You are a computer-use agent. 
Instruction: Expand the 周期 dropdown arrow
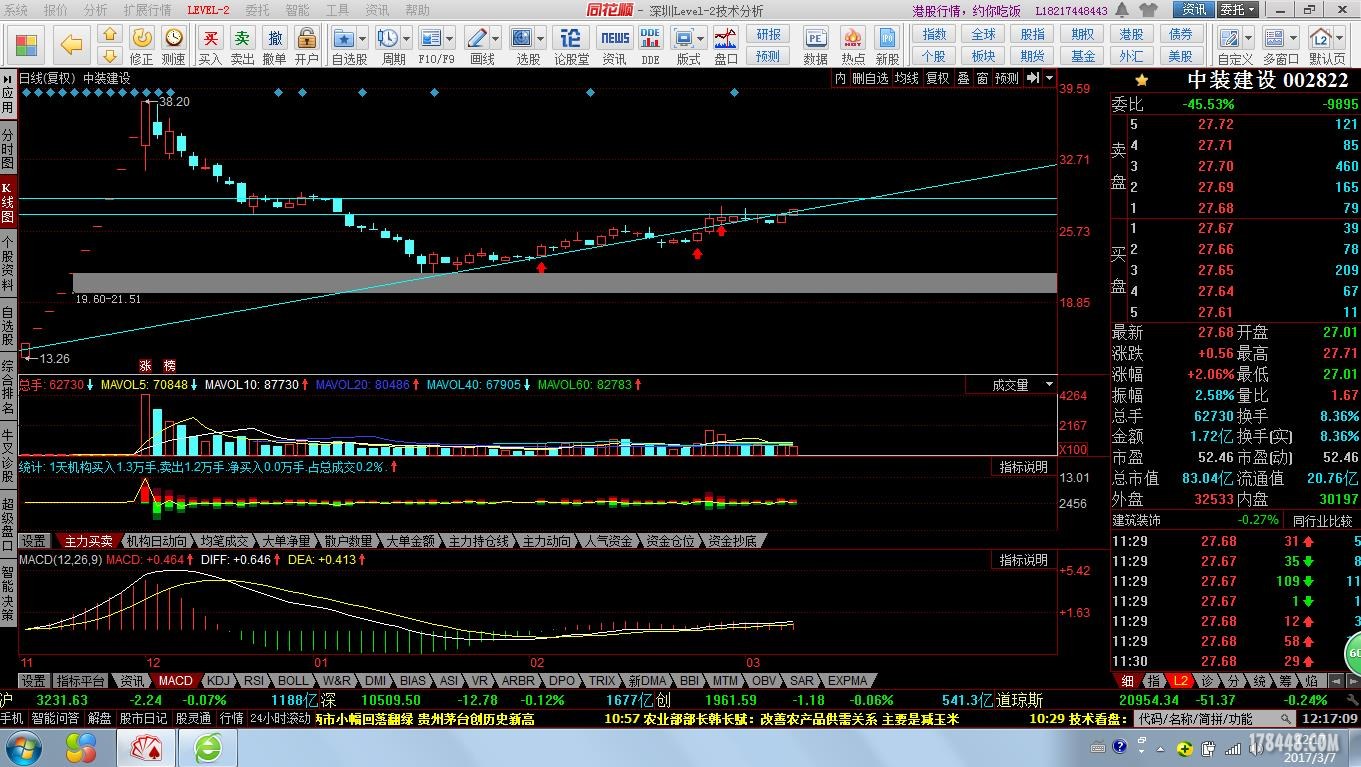coord(406,39)
